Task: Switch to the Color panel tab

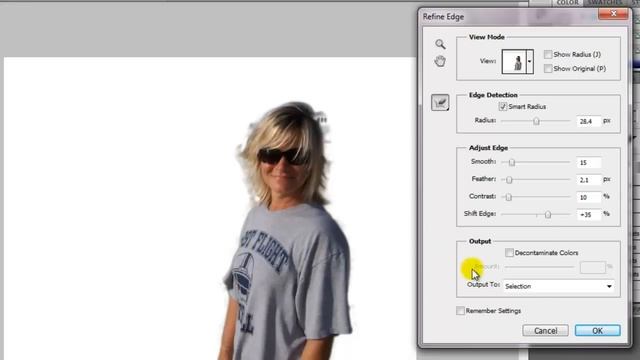Action: tap(567, 3)
